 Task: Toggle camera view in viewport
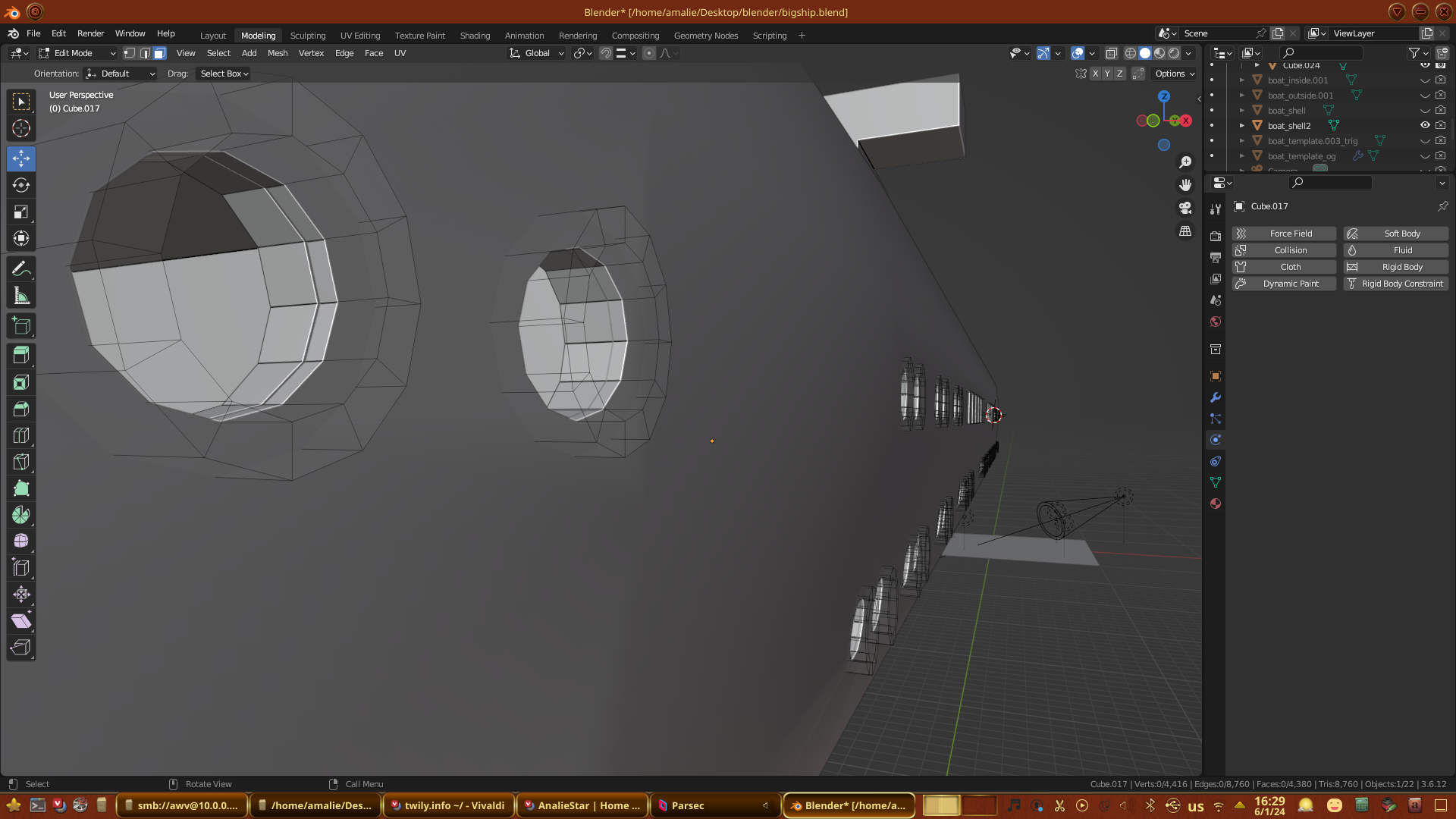(x=1185, y=208)
